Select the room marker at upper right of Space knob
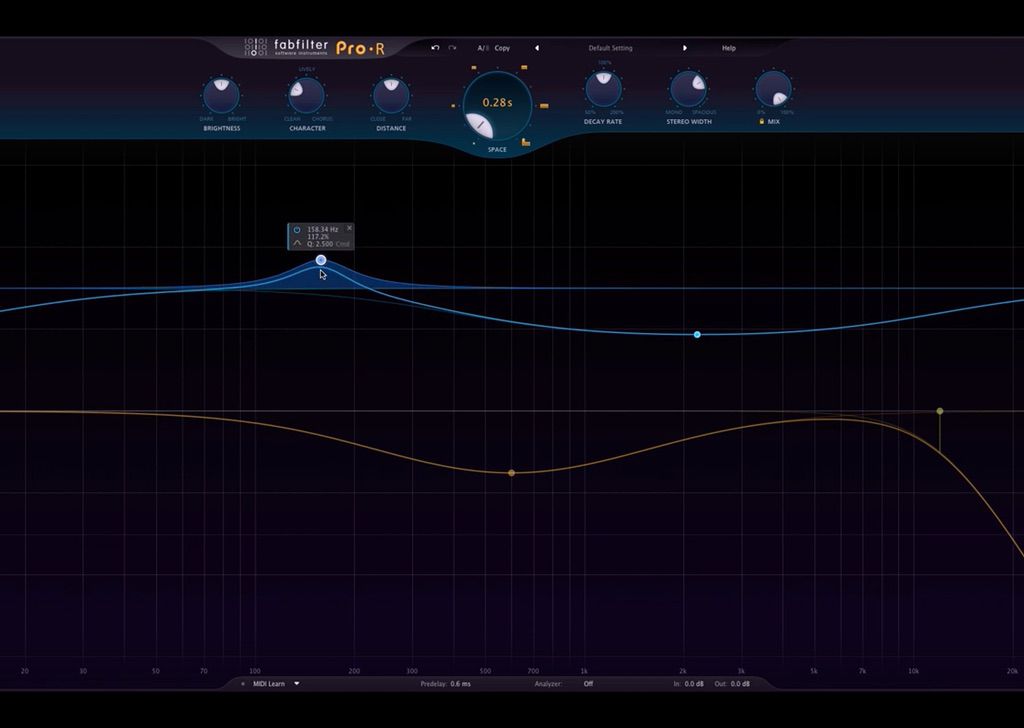Viewport: 1024px width, 728px height. [x=524, y=67]
